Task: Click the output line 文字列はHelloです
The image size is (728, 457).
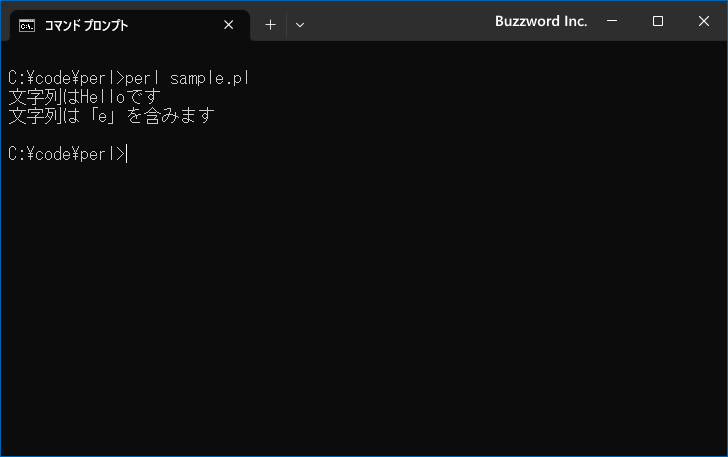Action: [84, 97]
